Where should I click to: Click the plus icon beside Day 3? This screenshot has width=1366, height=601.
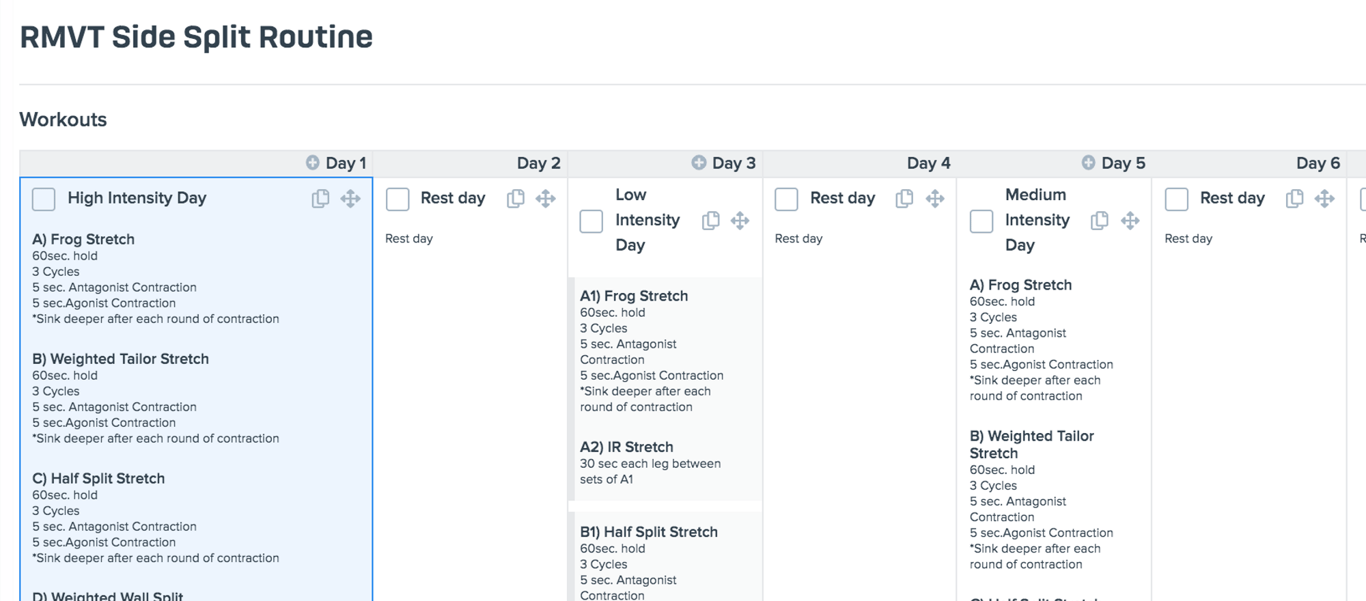click(699, 163)
